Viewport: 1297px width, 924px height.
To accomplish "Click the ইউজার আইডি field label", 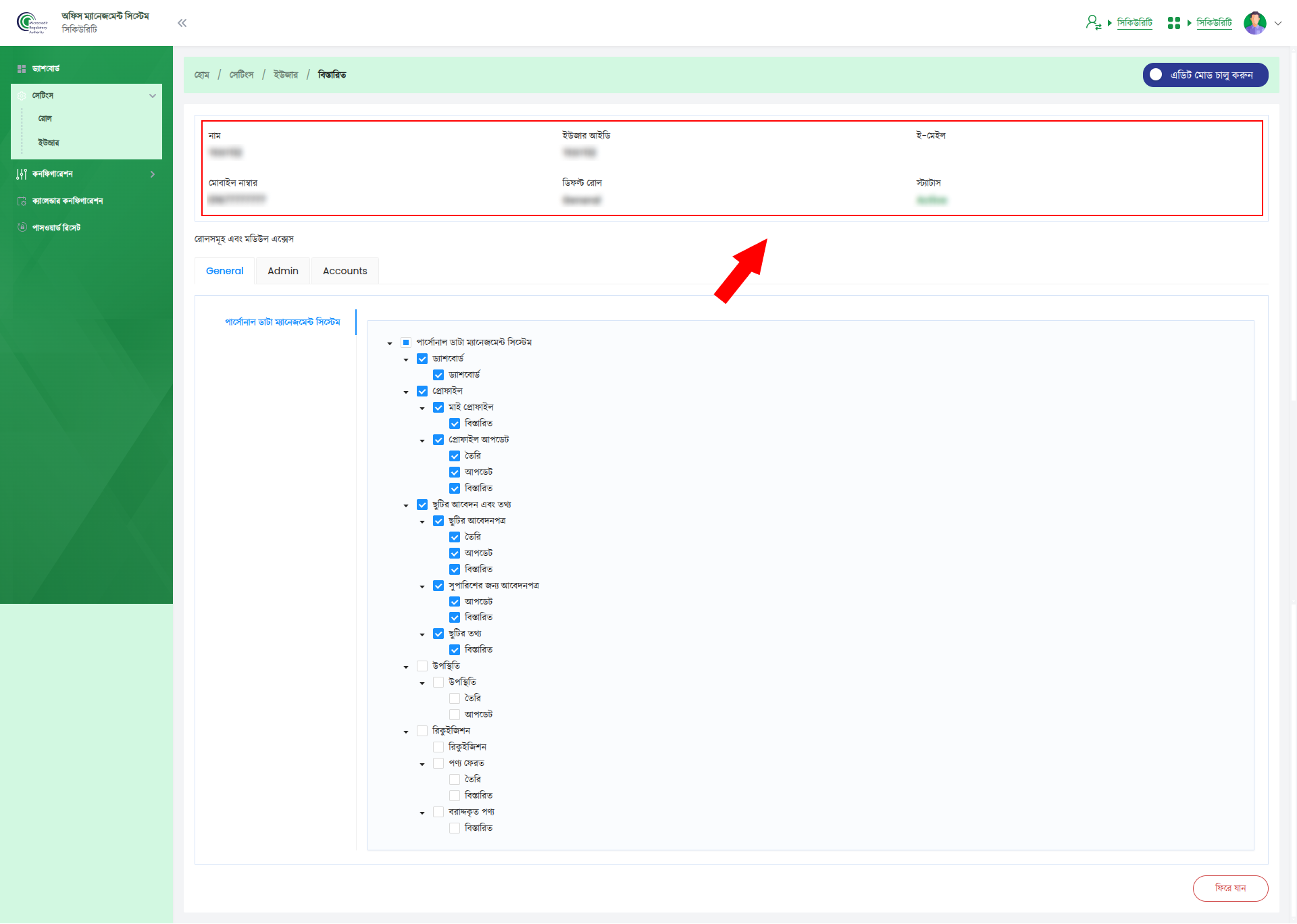I will 586,136.
